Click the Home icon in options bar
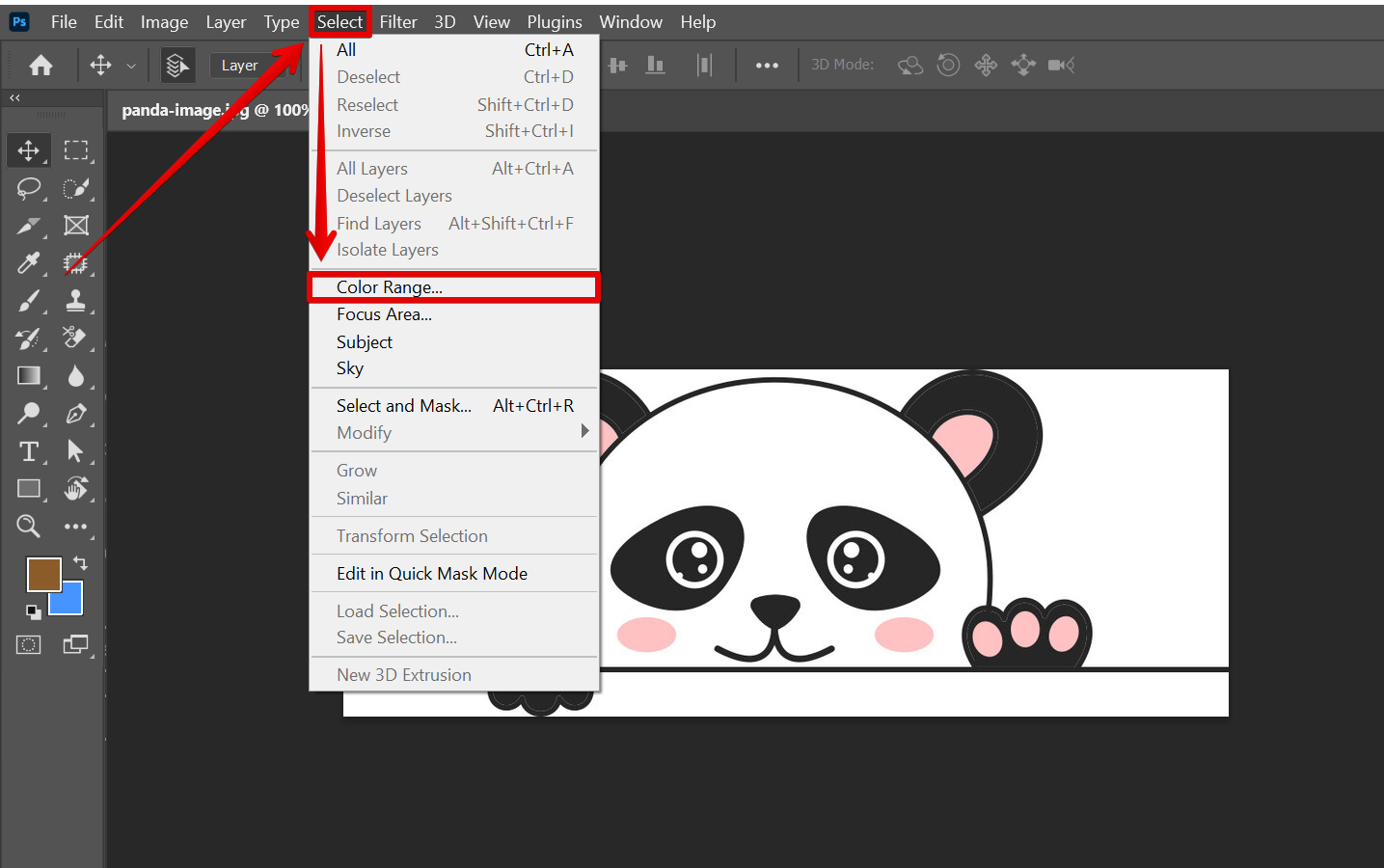Viewport: 1384px width, 868px height. click(x=41, y=66)
